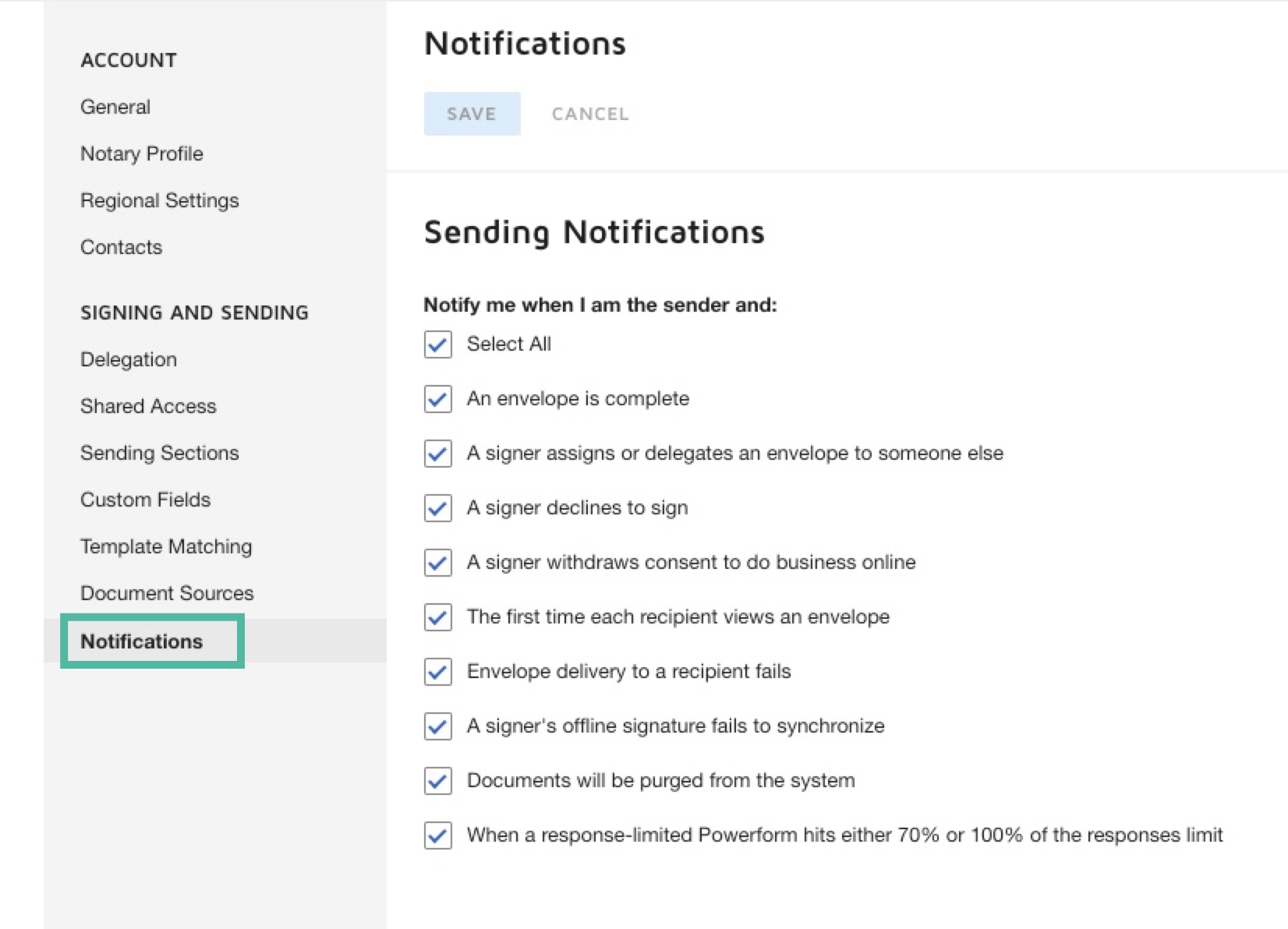Click SIGNING AND SENDING section header
Viewport: 1288px width, 929px height.
pyautogui.click(x=195, y=313)
